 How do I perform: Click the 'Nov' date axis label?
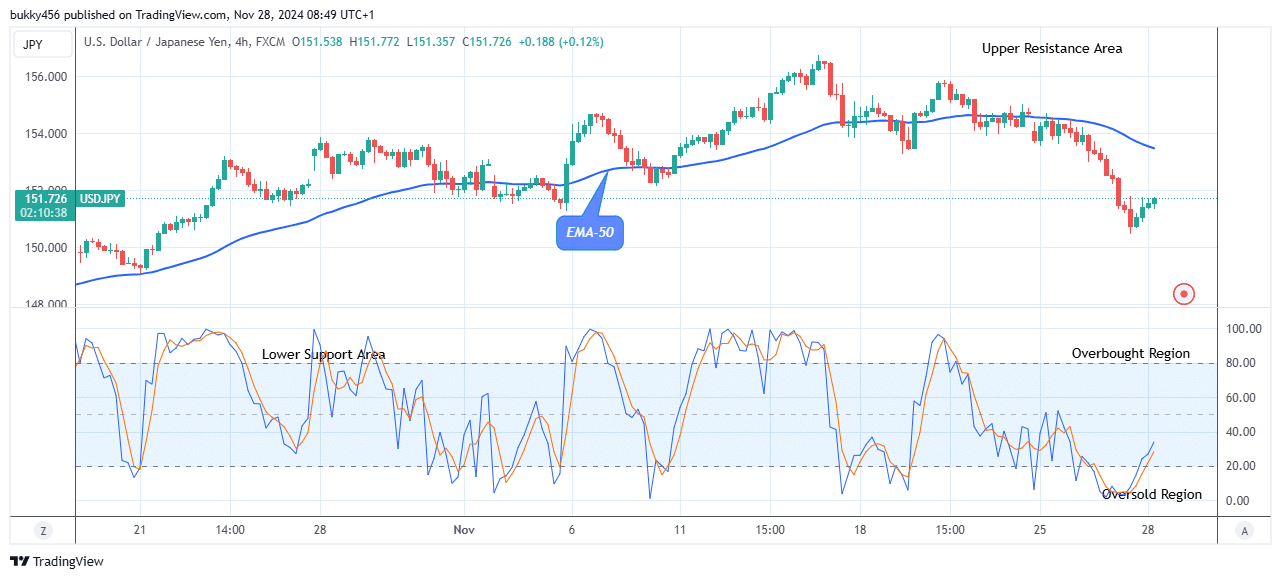pos(463,530)
